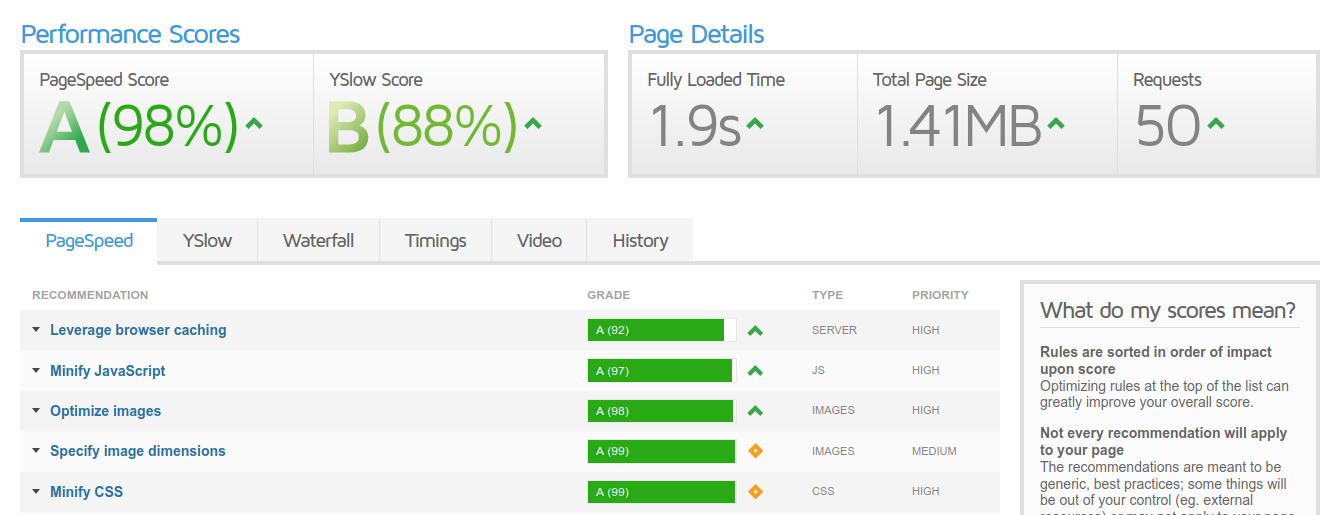Click the PRIORITY column header
Viewport: 1340px width, 515px height.
click(x=940, y=295)
